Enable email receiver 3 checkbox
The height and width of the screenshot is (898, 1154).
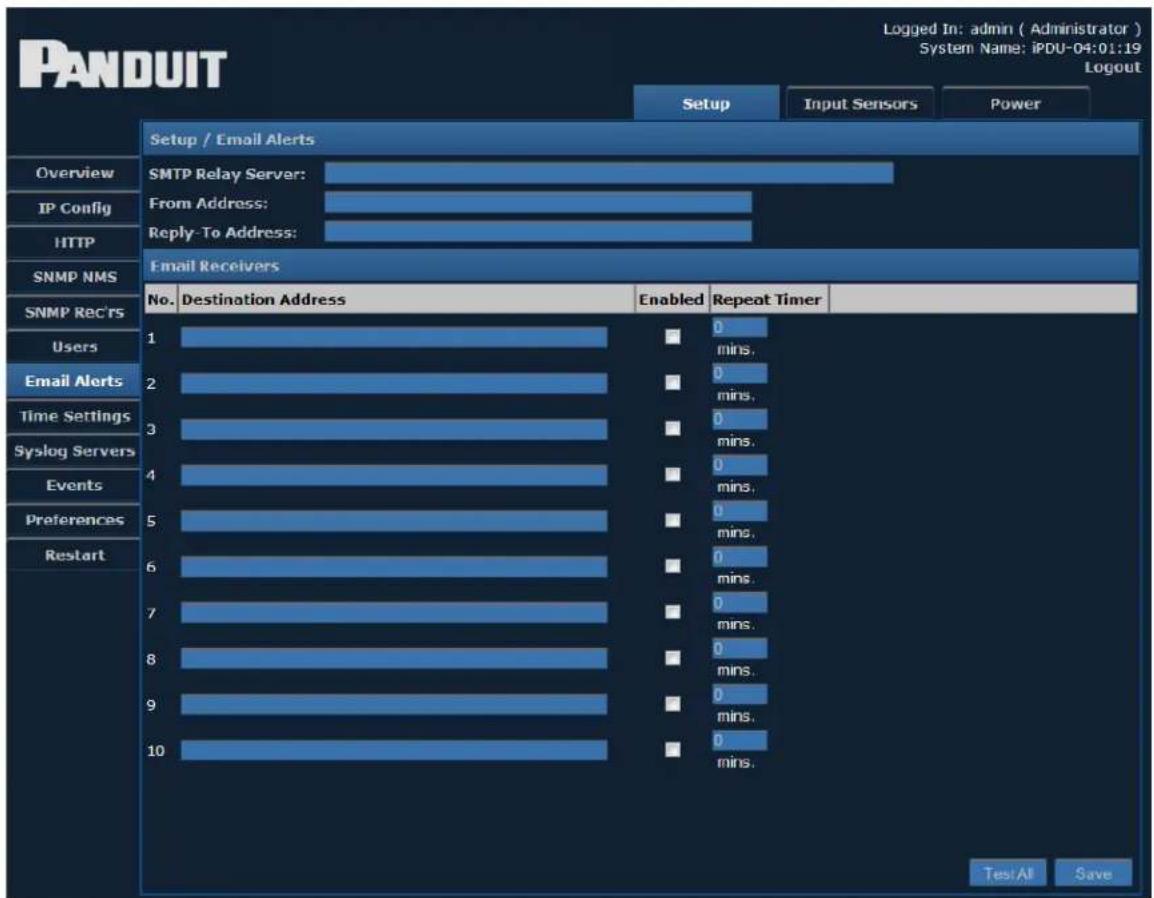coord(673,428)
